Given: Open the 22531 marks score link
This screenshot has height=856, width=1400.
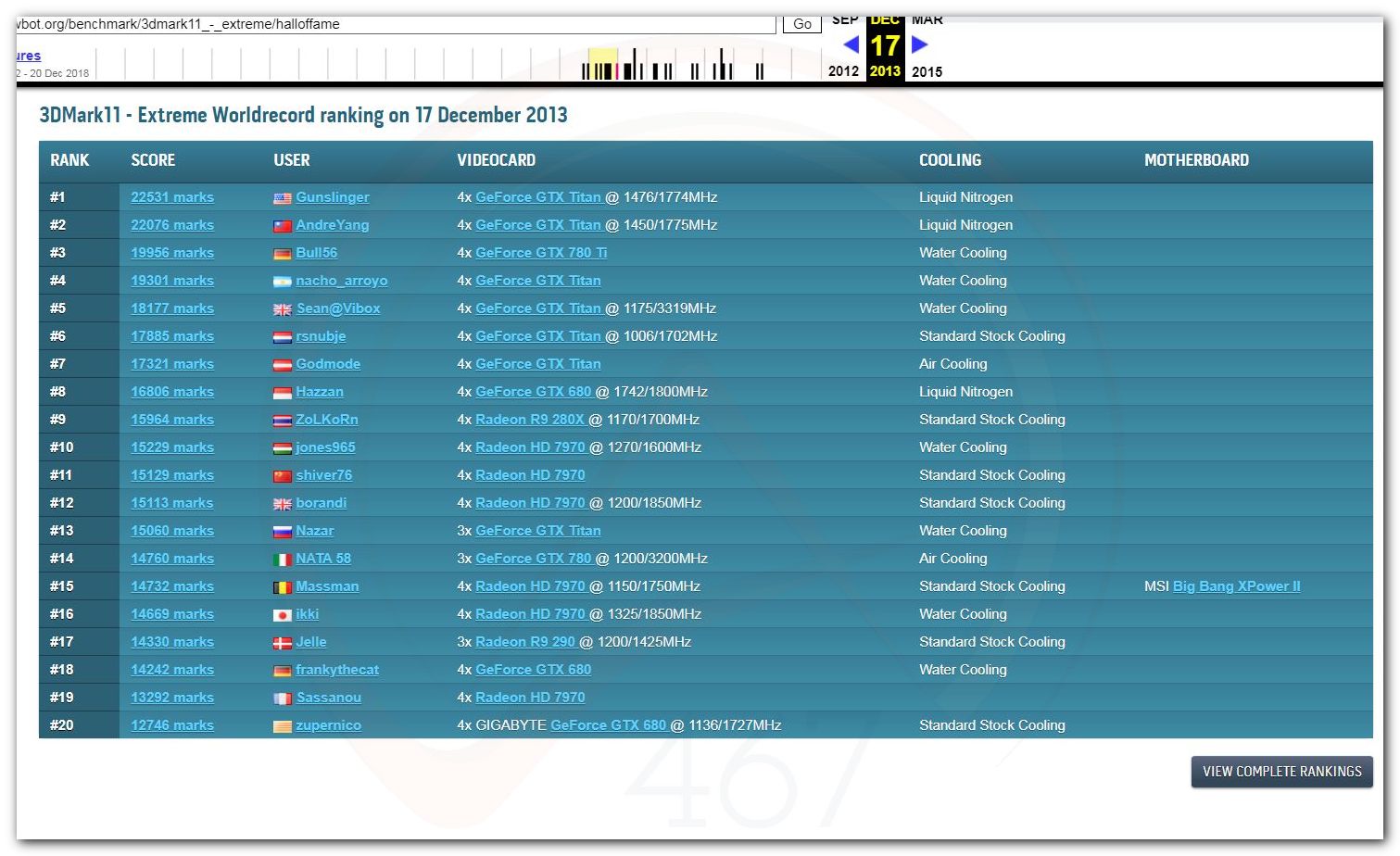Looking at the screenshot, I should pyautogui.click(x=172, y=197).
